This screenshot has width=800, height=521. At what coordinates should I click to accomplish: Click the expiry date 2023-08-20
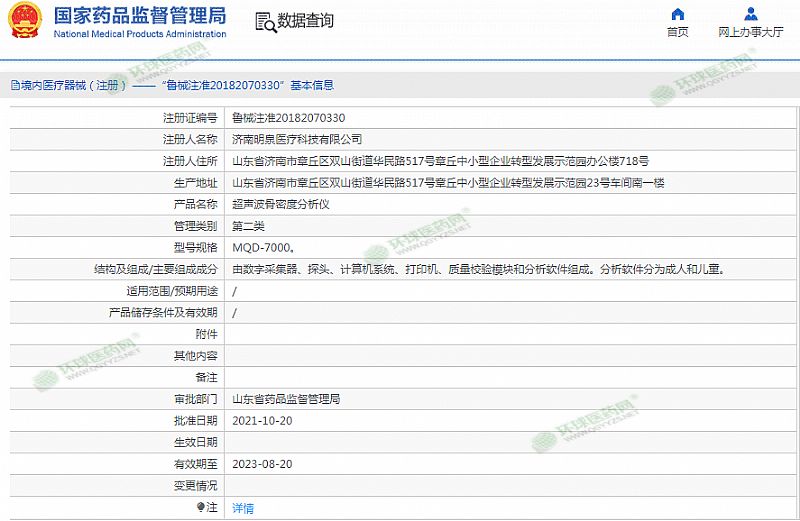261,464
